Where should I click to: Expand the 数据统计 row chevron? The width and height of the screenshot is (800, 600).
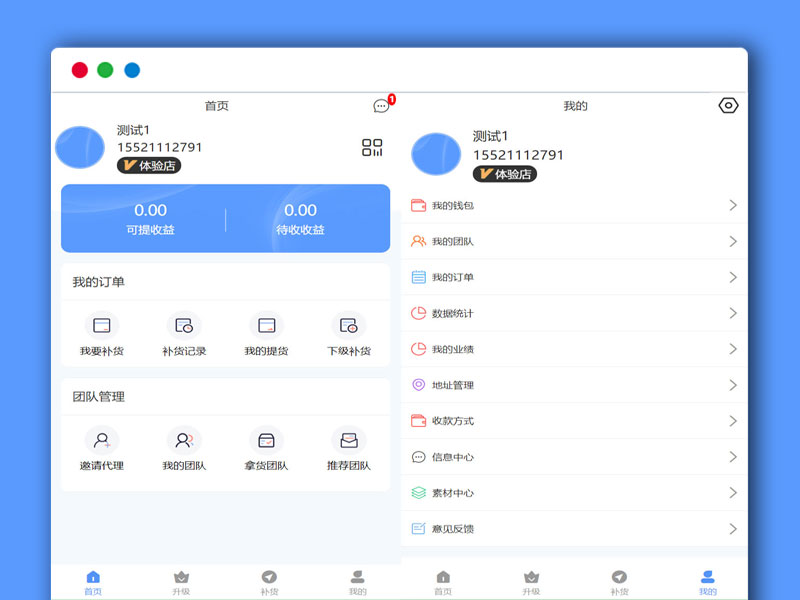coord(733,313)
